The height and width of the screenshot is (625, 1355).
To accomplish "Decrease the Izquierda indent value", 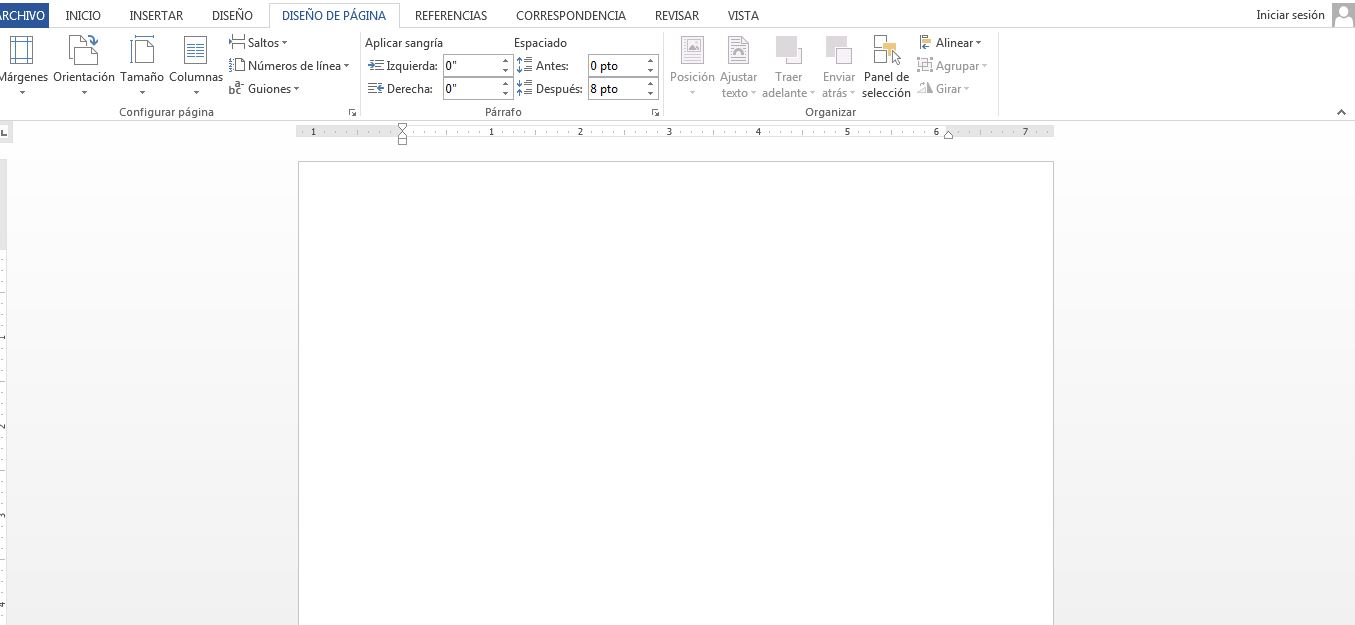I will click(506, 71).
